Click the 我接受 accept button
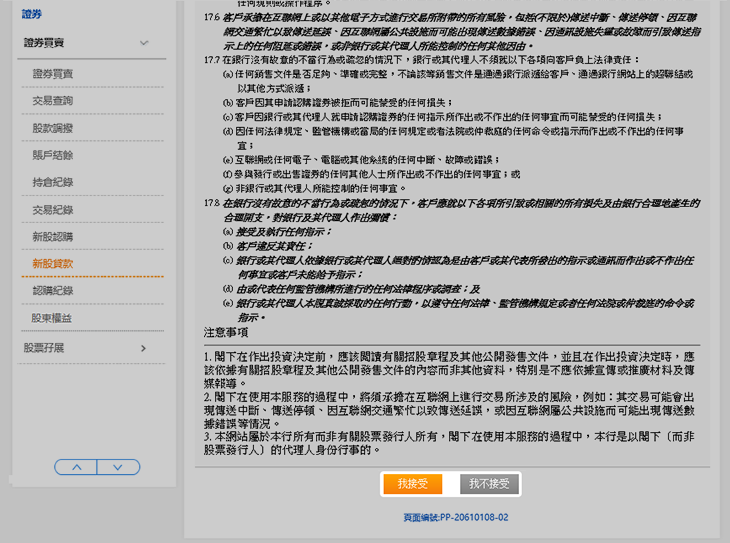The image size is (730, 543). [x=412, y=484]
